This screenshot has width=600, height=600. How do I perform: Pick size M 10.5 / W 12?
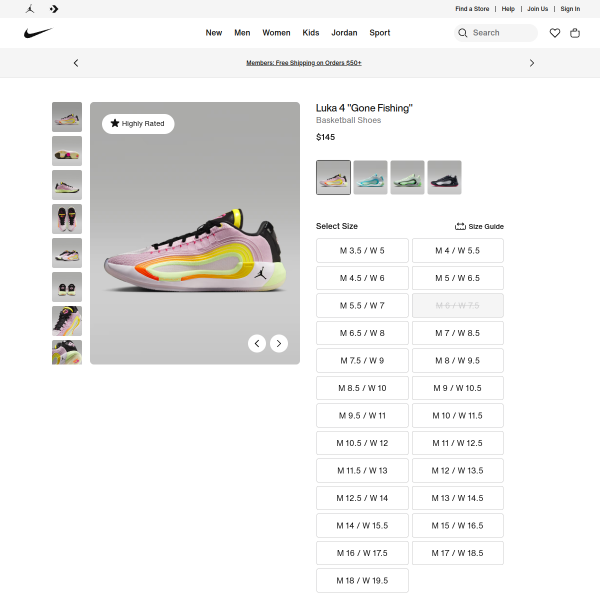tap(362, 443)
